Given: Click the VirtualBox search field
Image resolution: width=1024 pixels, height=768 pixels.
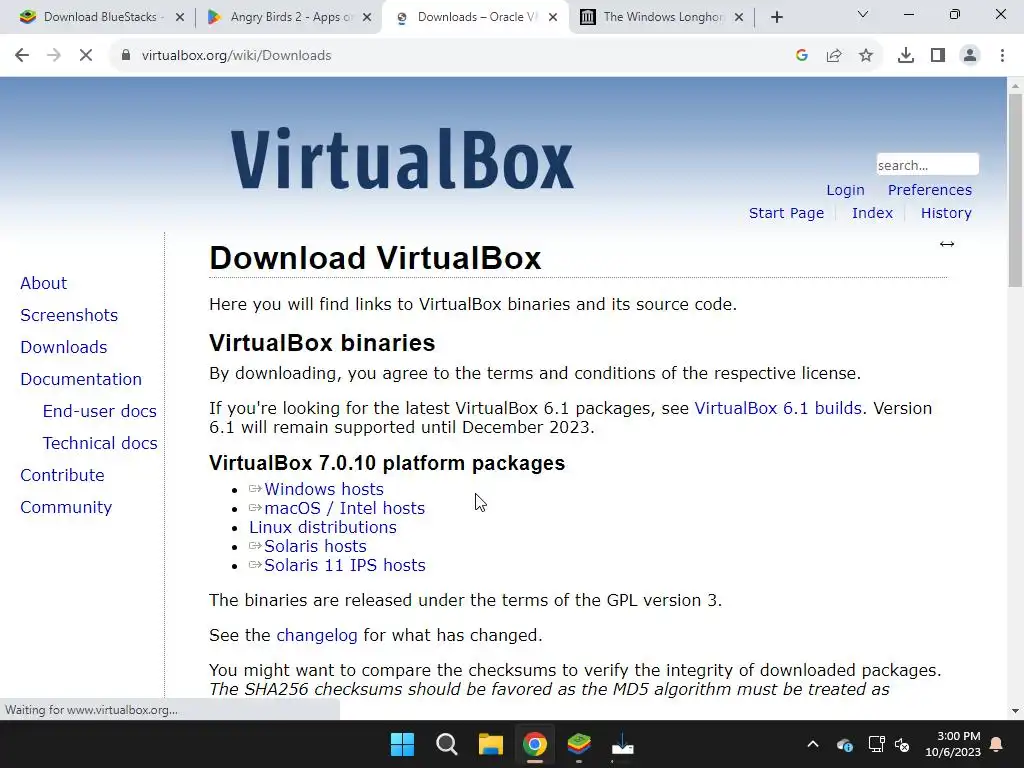Looking at the screenshot, I should pos(927,165).
